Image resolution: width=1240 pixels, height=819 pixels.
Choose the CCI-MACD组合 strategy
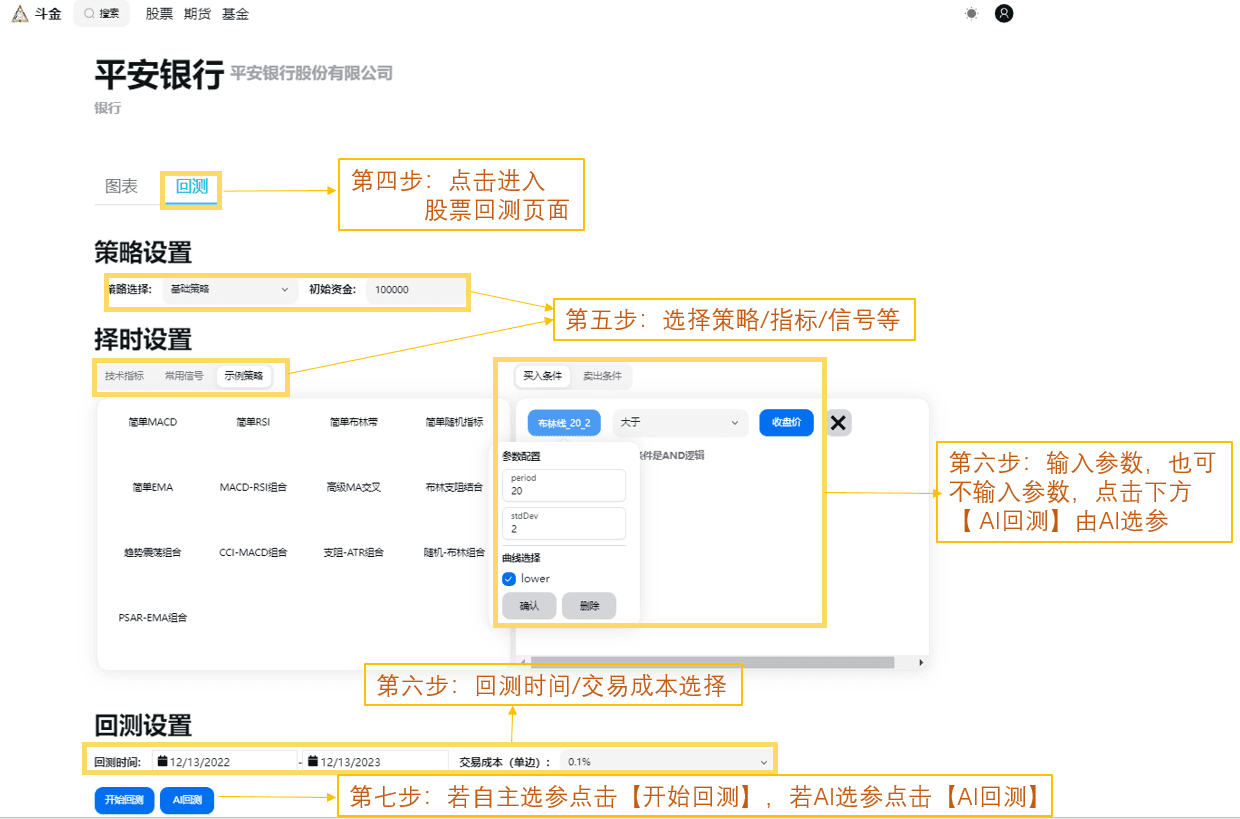tap(253, 552)
